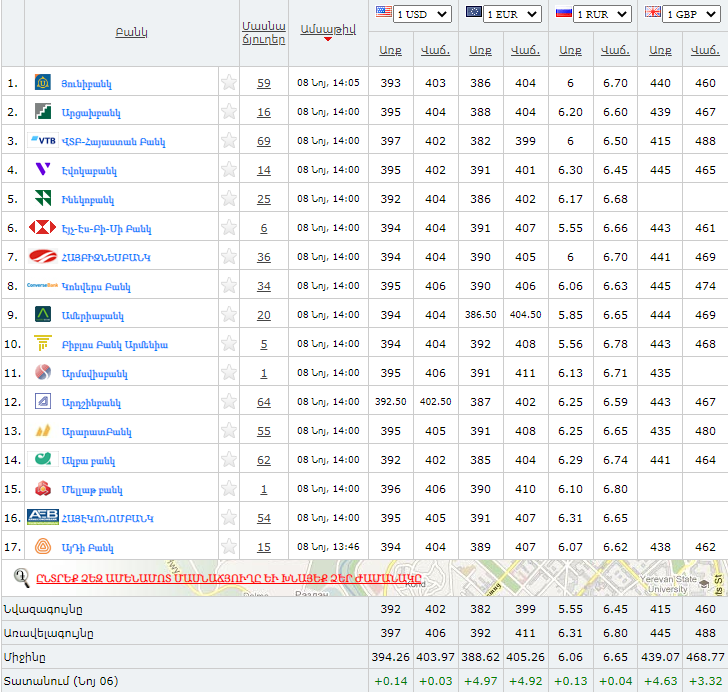Click the orange ID Bank logo in row 17
Image resolution: width=728 pixels, height=692 pixels.
tap(43, 547)
